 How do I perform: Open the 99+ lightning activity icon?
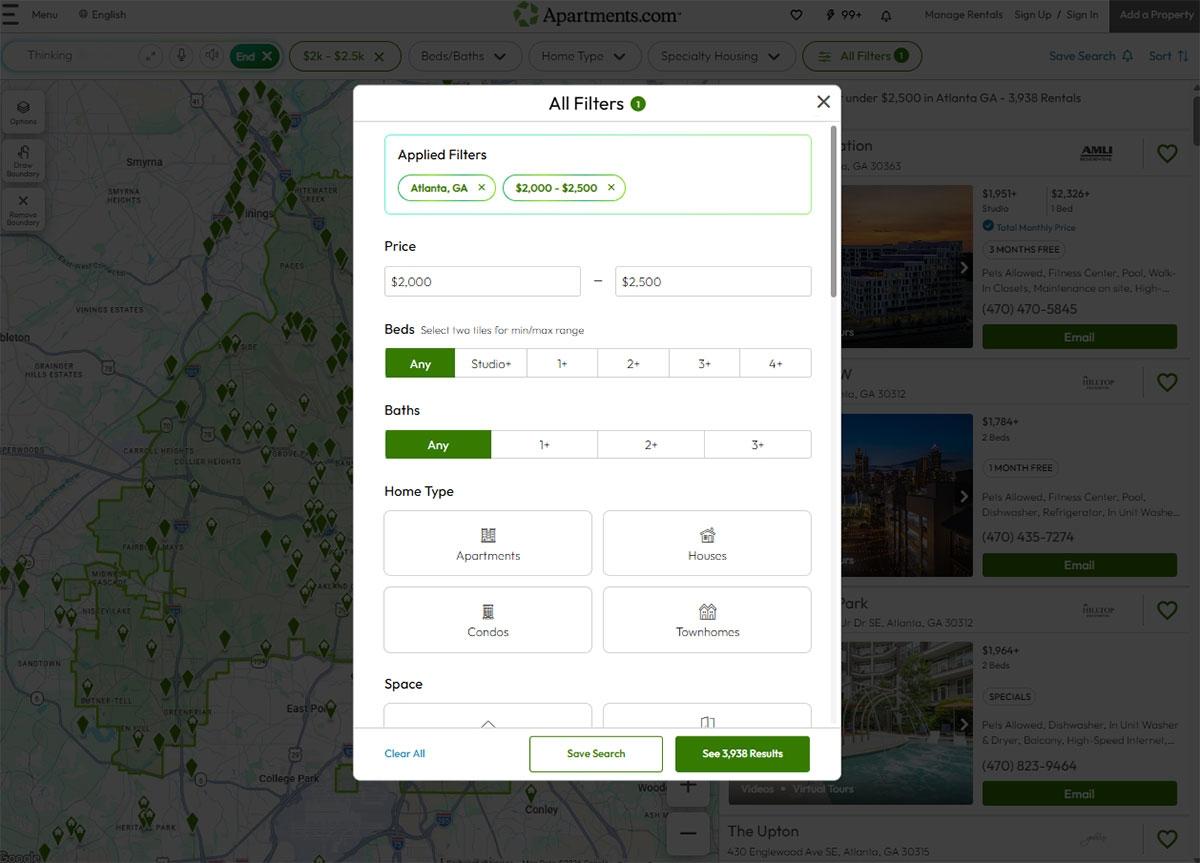click(x=844, y=15)
